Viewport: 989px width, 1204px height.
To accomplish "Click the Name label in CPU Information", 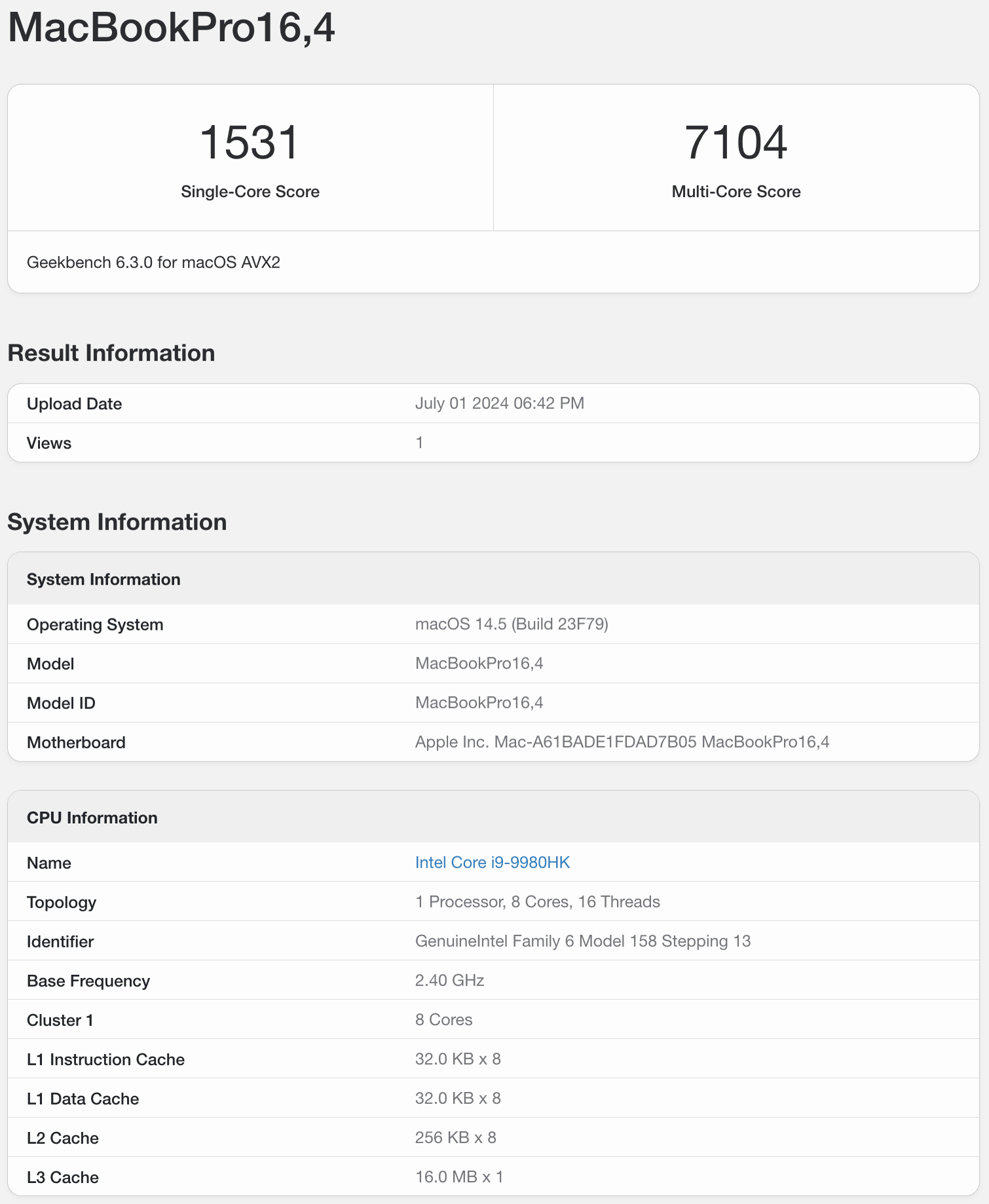I will tap(49, 863).
